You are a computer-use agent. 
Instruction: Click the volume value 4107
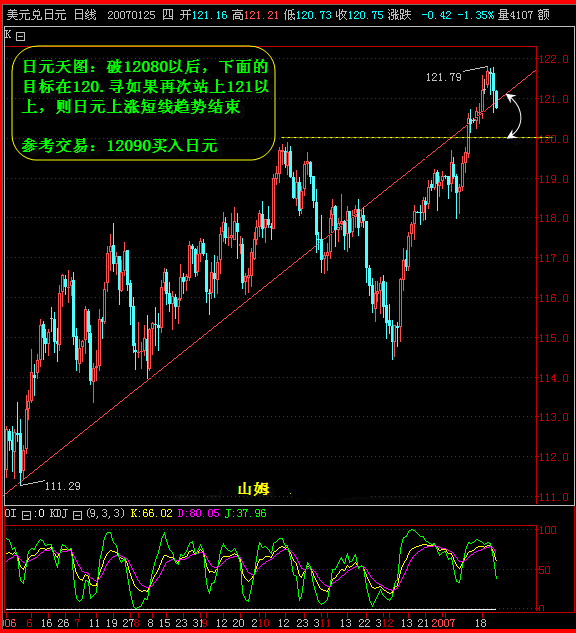click(521, 15)
